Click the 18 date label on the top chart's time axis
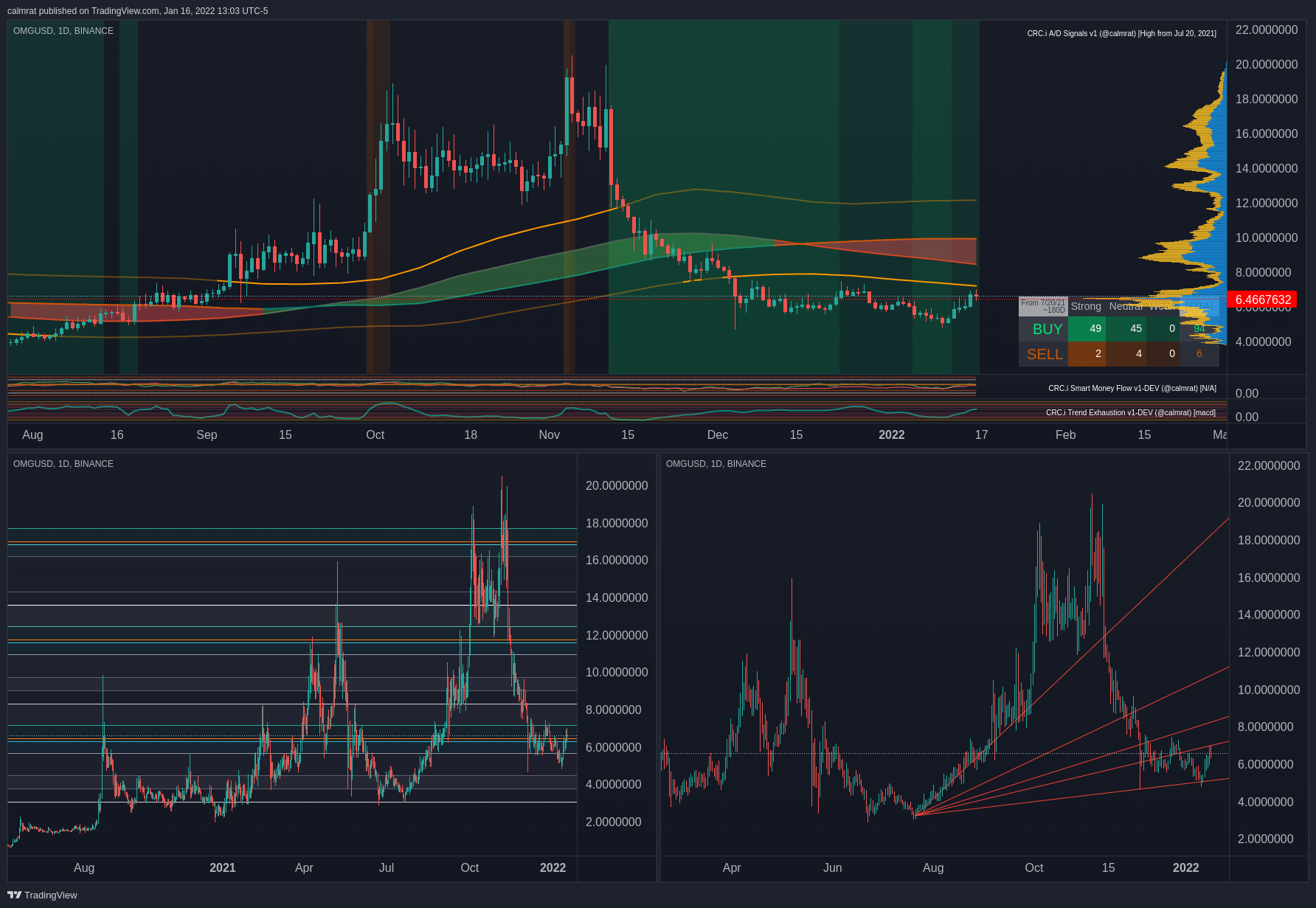This screenshot has height=908, width=1316. [471, 435]
